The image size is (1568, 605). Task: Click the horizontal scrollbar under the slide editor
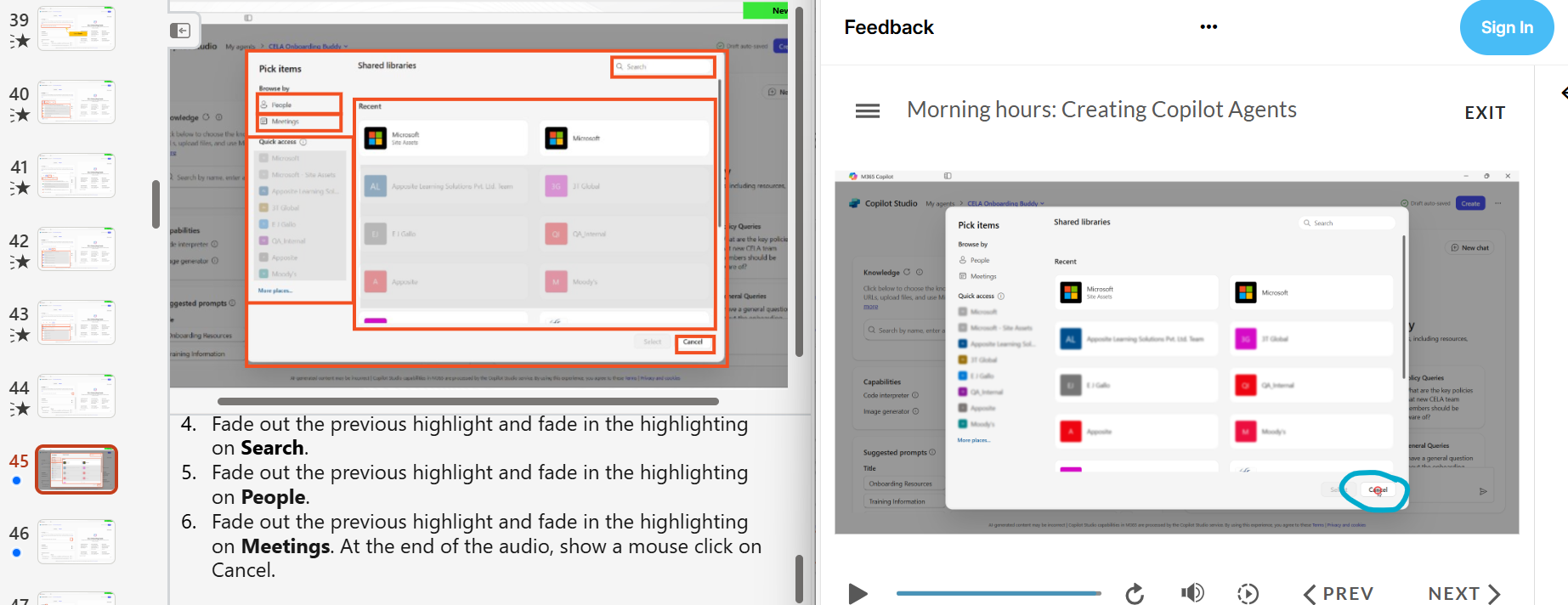(x=468, y=401)
